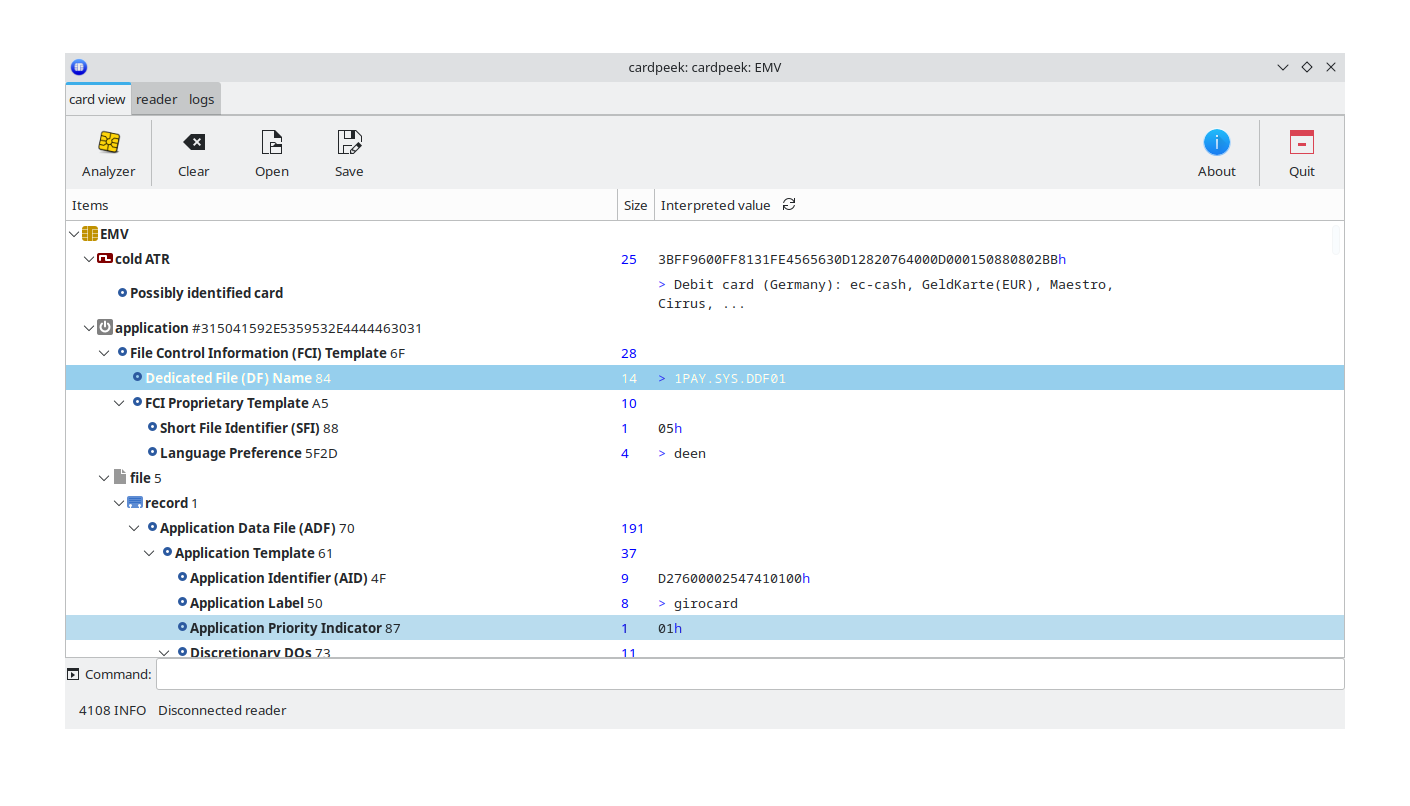Select the Analyzer tool in the toolbar
Image resolution: width=1410 pixels, height=806 pixels.
[x=107, y=150]
